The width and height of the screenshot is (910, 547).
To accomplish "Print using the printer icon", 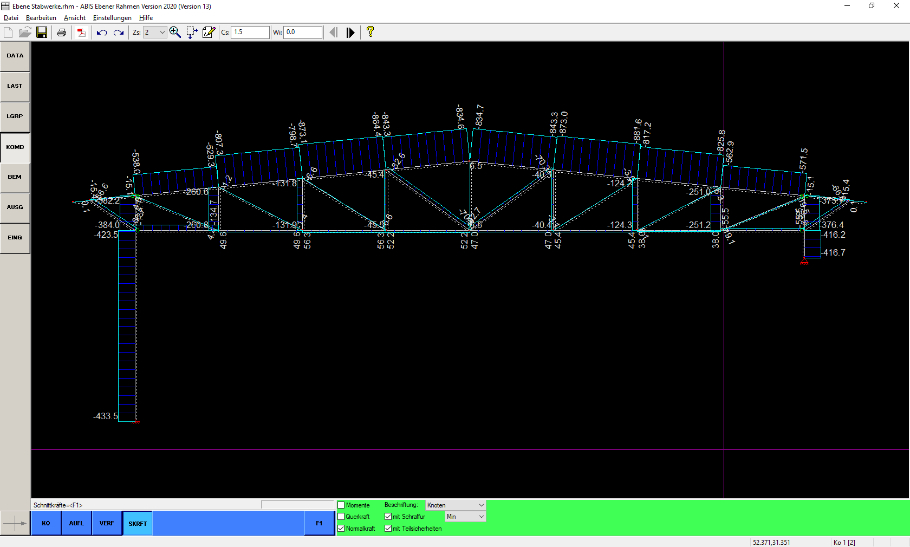I will click(61, 32).
